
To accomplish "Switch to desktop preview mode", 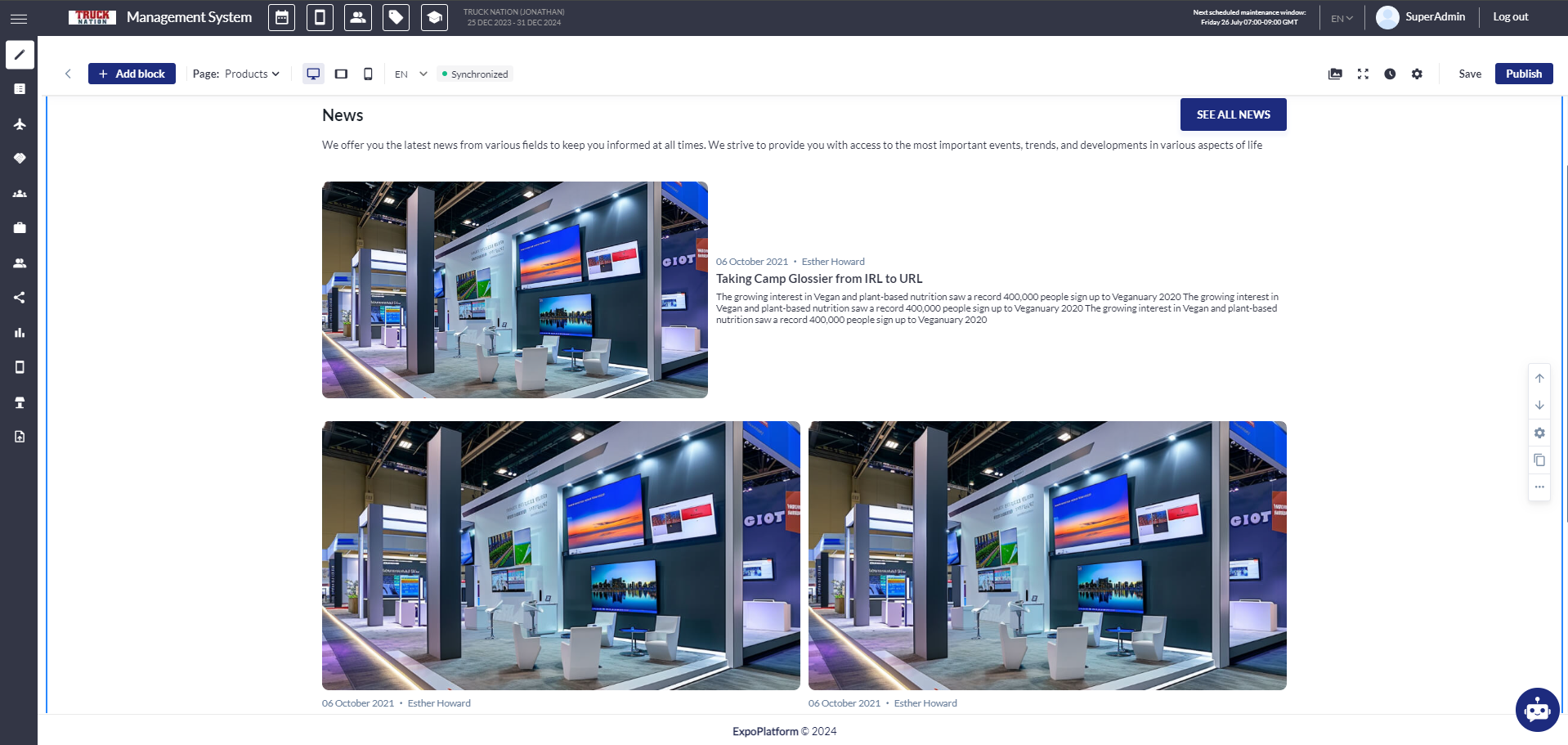I will click(x=313, y=74).
